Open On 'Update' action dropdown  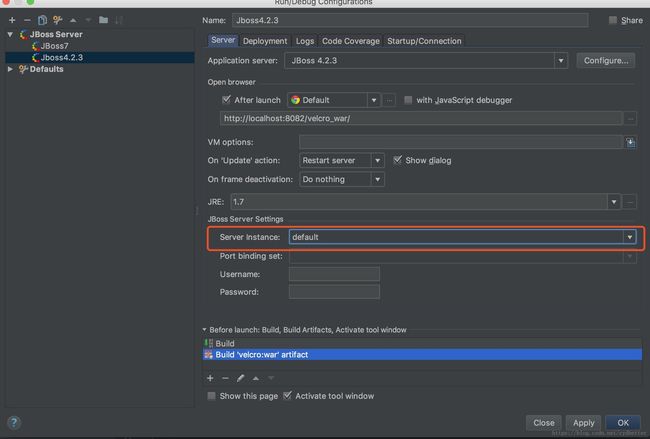[x=377, y=160]
